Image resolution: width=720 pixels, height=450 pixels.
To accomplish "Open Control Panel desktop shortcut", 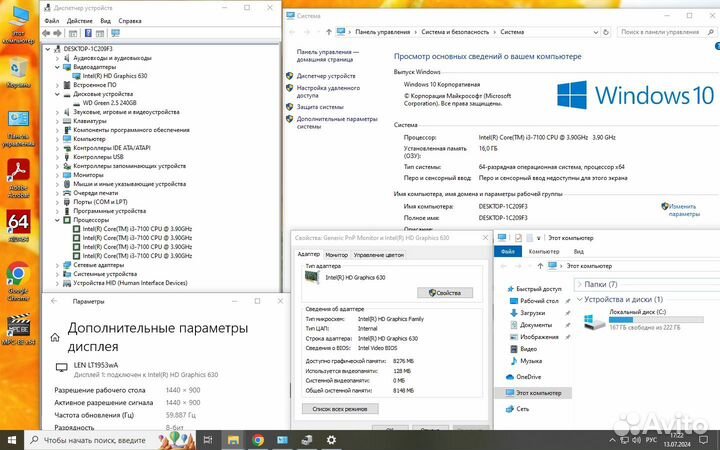I will click(x=18, y=128).
